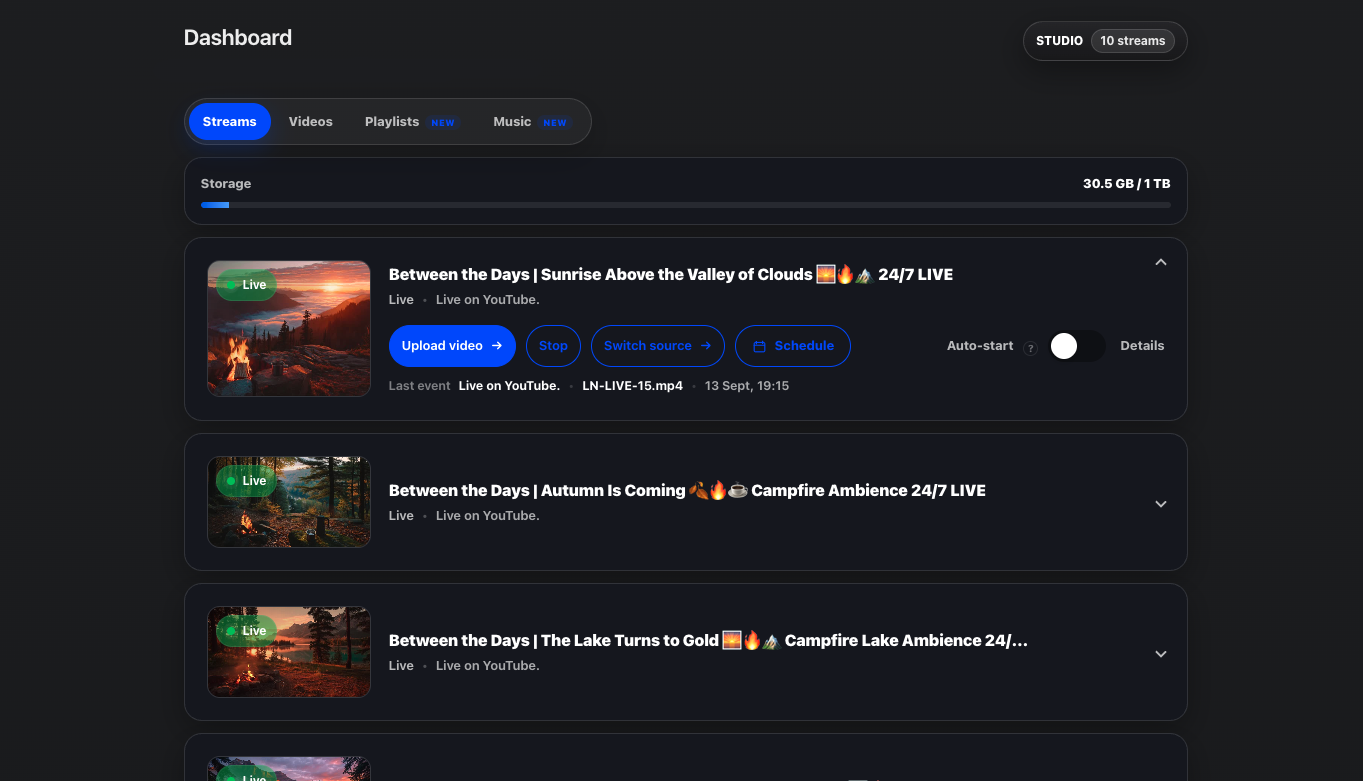Click the Live badge on Lake thumbnail

246,631
